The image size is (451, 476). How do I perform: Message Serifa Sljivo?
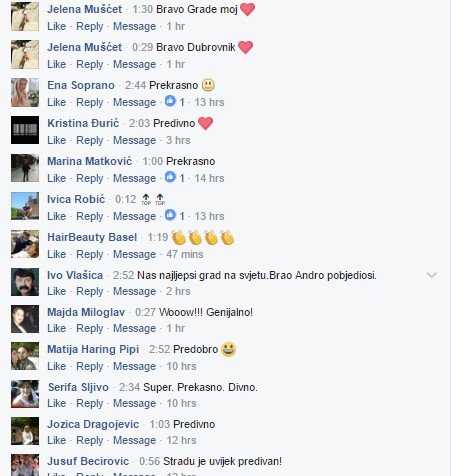point(135,403)
